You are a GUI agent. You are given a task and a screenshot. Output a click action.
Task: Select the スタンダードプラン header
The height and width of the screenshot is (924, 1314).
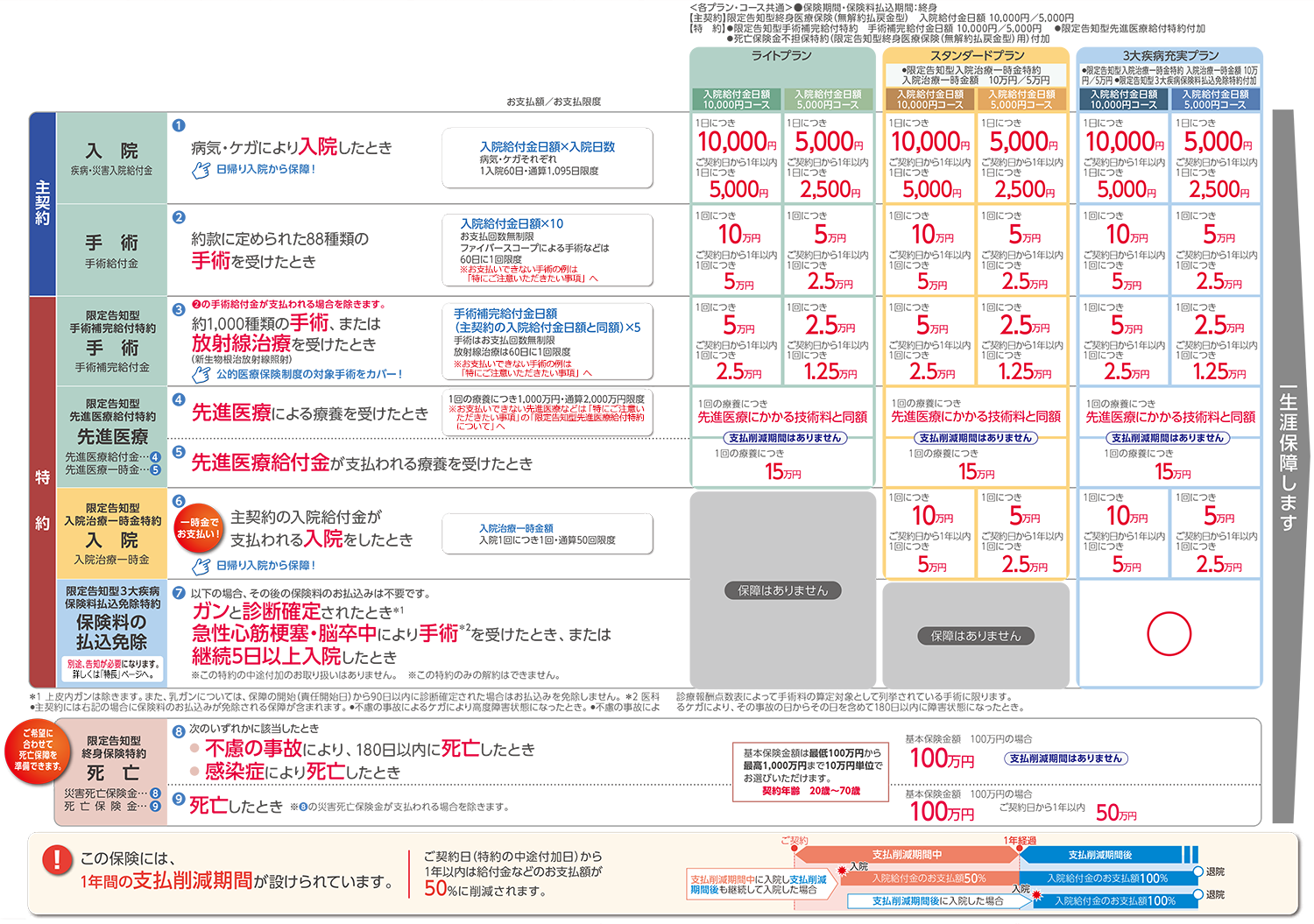[x=977, y=55]
